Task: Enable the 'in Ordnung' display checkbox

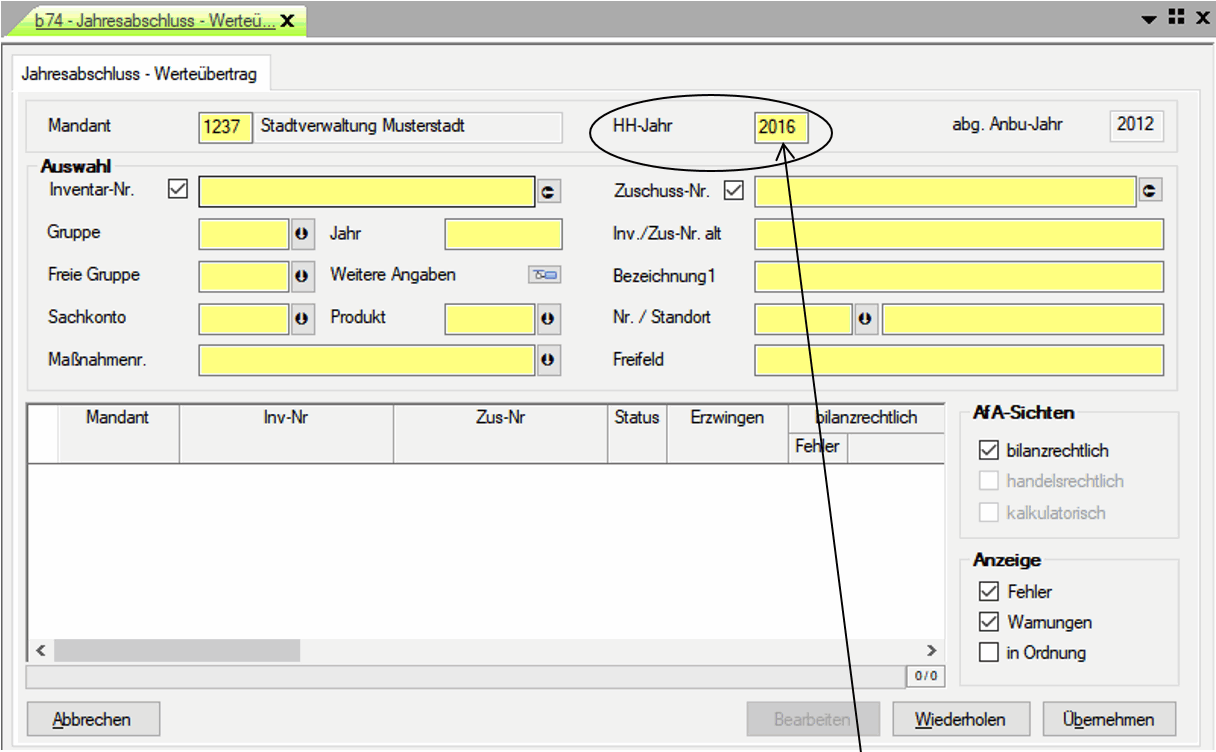Action: [x=989, y=653]
